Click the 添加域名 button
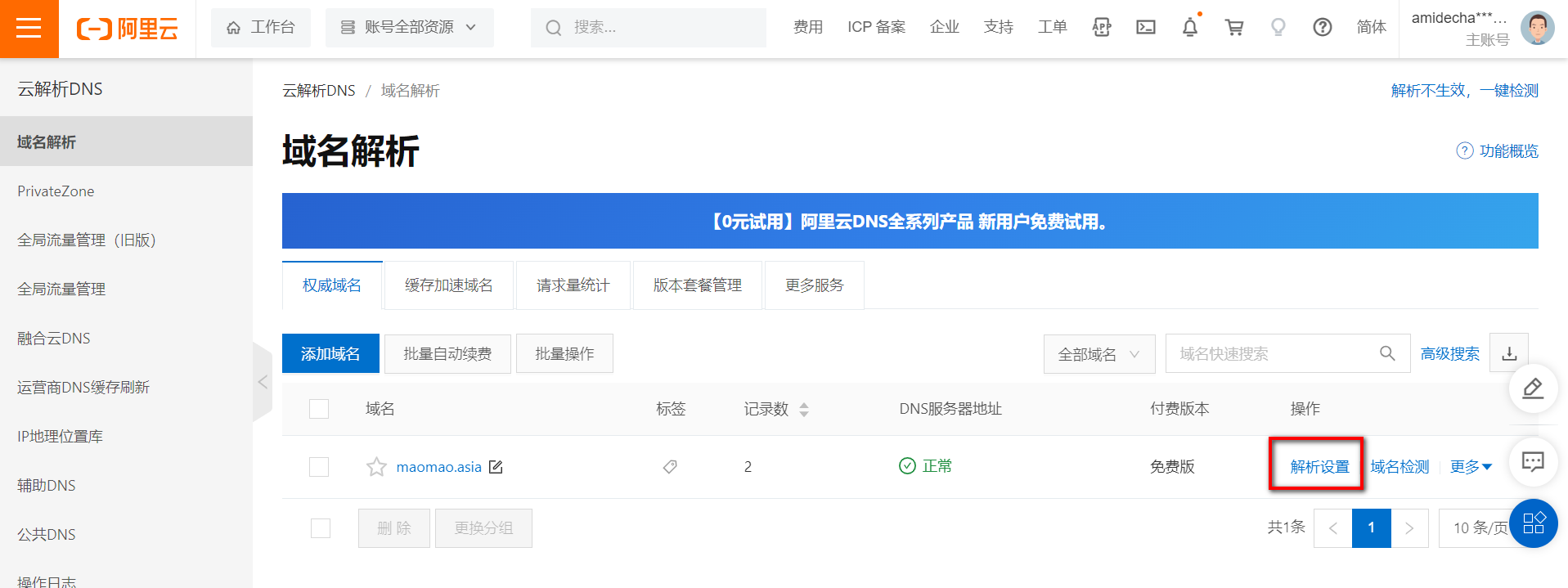The image size is (1568, 588). [330, 354]
